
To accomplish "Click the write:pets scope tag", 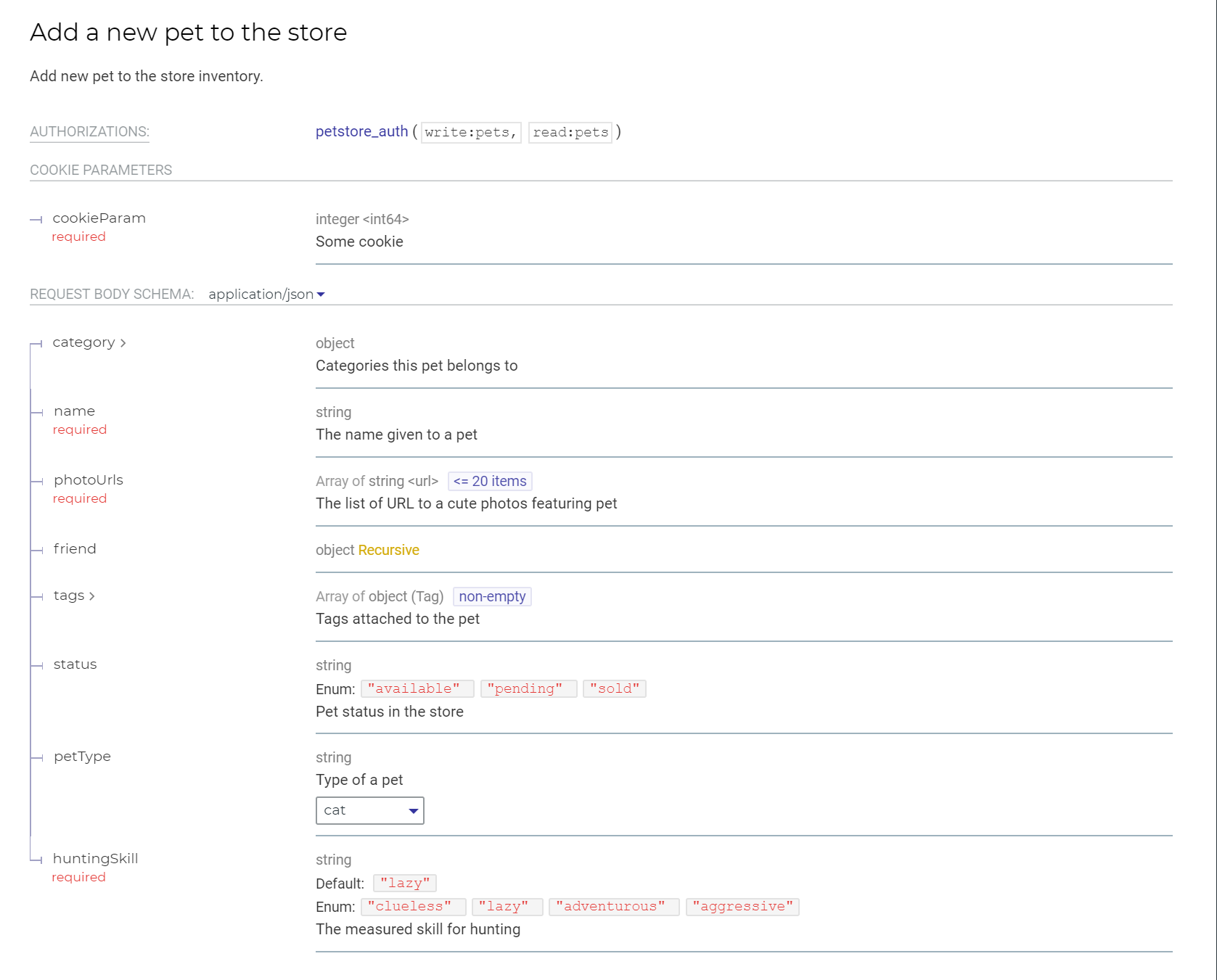I will coord(471,132).
